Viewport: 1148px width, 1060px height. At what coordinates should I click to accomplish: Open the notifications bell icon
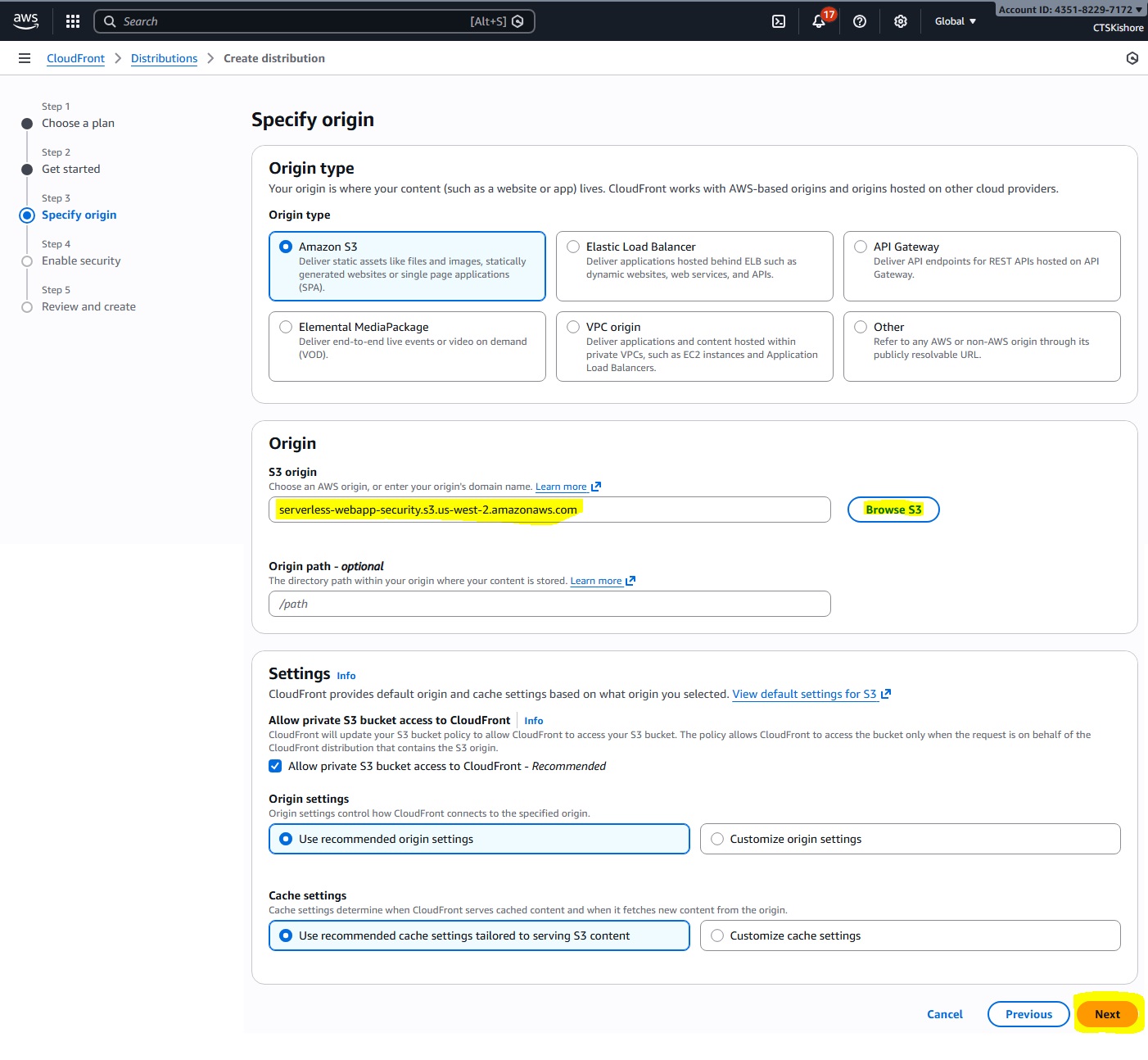(819, 21)
